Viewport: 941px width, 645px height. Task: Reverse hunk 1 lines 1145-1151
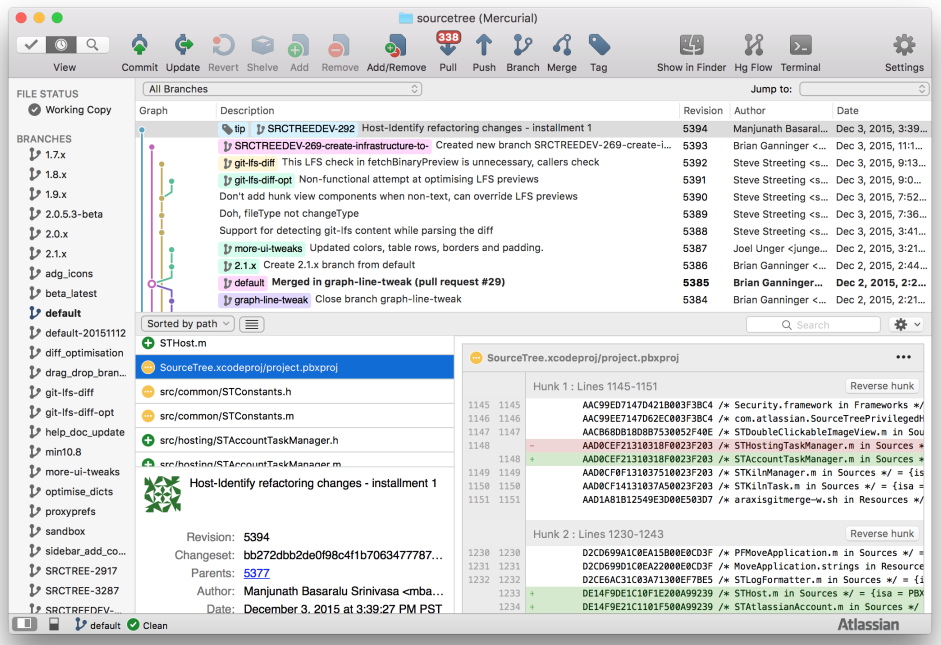[882, 386]
